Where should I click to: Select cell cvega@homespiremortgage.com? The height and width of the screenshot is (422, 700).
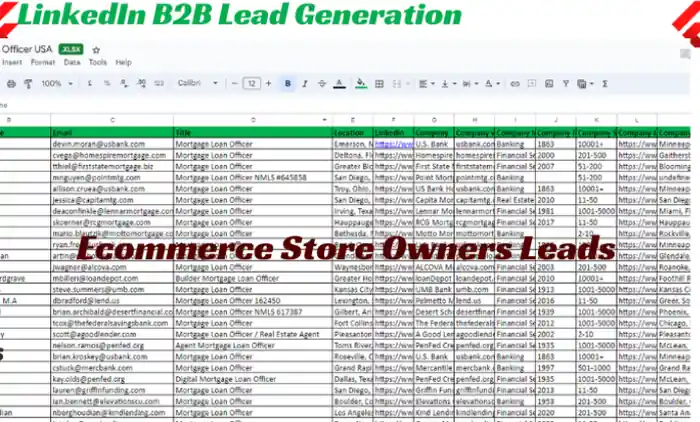click(112, 155)
